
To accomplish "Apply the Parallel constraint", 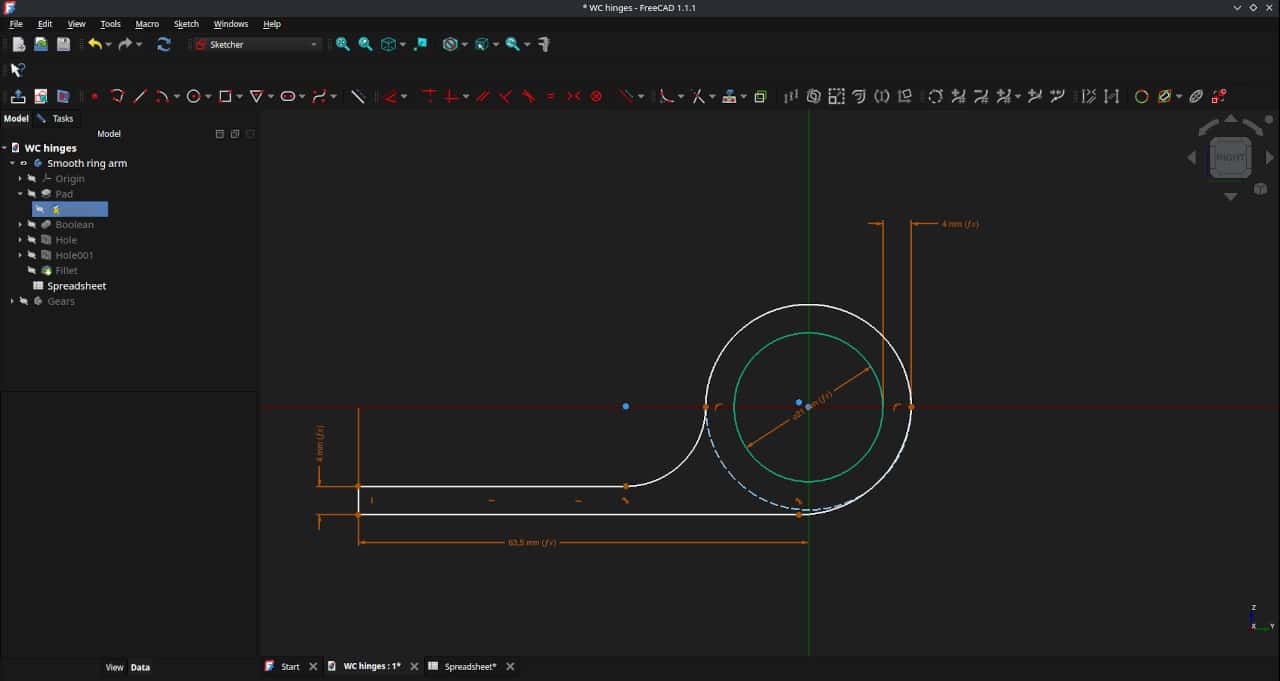I will pos(483,97).
